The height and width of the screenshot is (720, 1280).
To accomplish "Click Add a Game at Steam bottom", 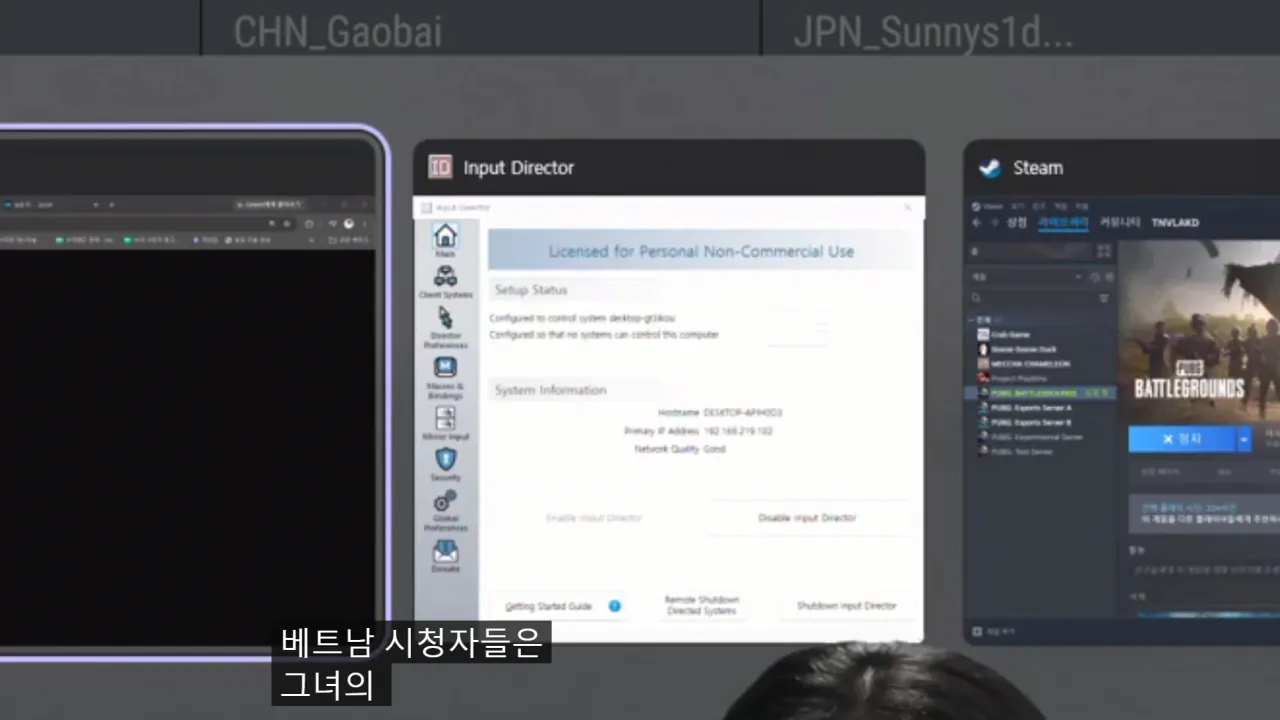I will point(993,632).
